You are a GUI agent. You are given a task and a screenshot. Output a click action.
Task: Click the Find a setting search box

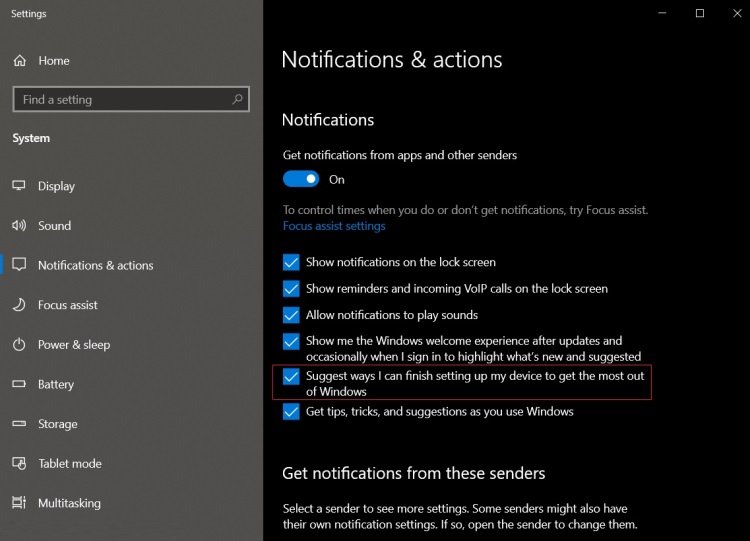coord(131,99)
